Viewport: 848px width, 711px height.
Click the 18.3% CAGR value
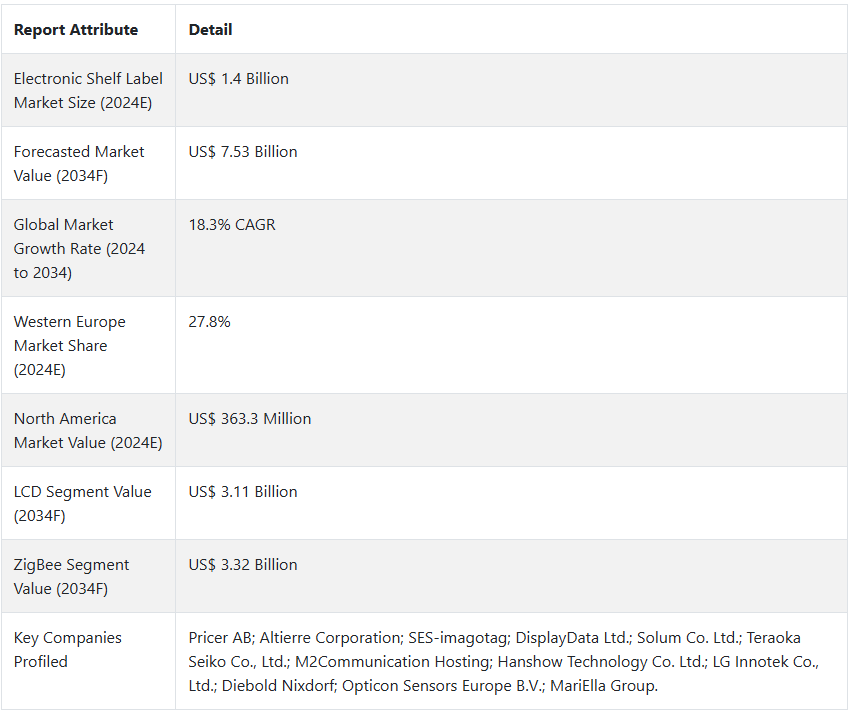[232, 225]
